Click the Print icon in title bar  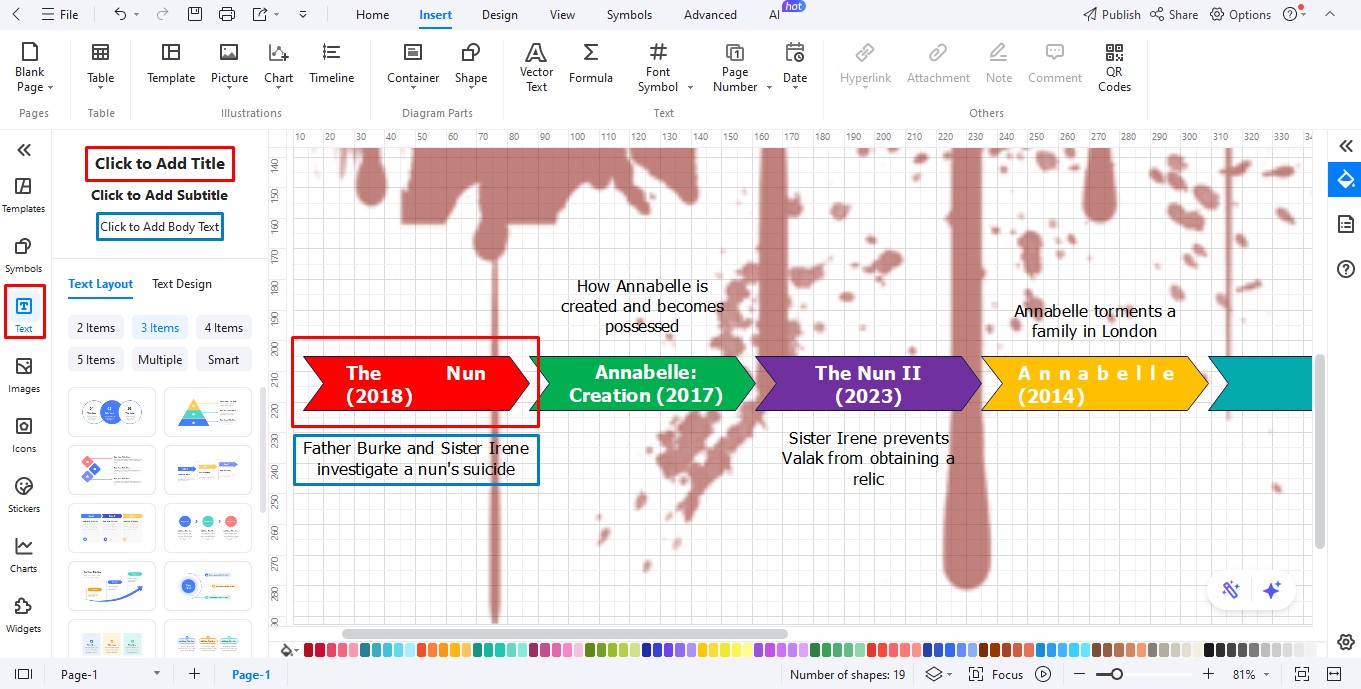[x=227, y=14]
